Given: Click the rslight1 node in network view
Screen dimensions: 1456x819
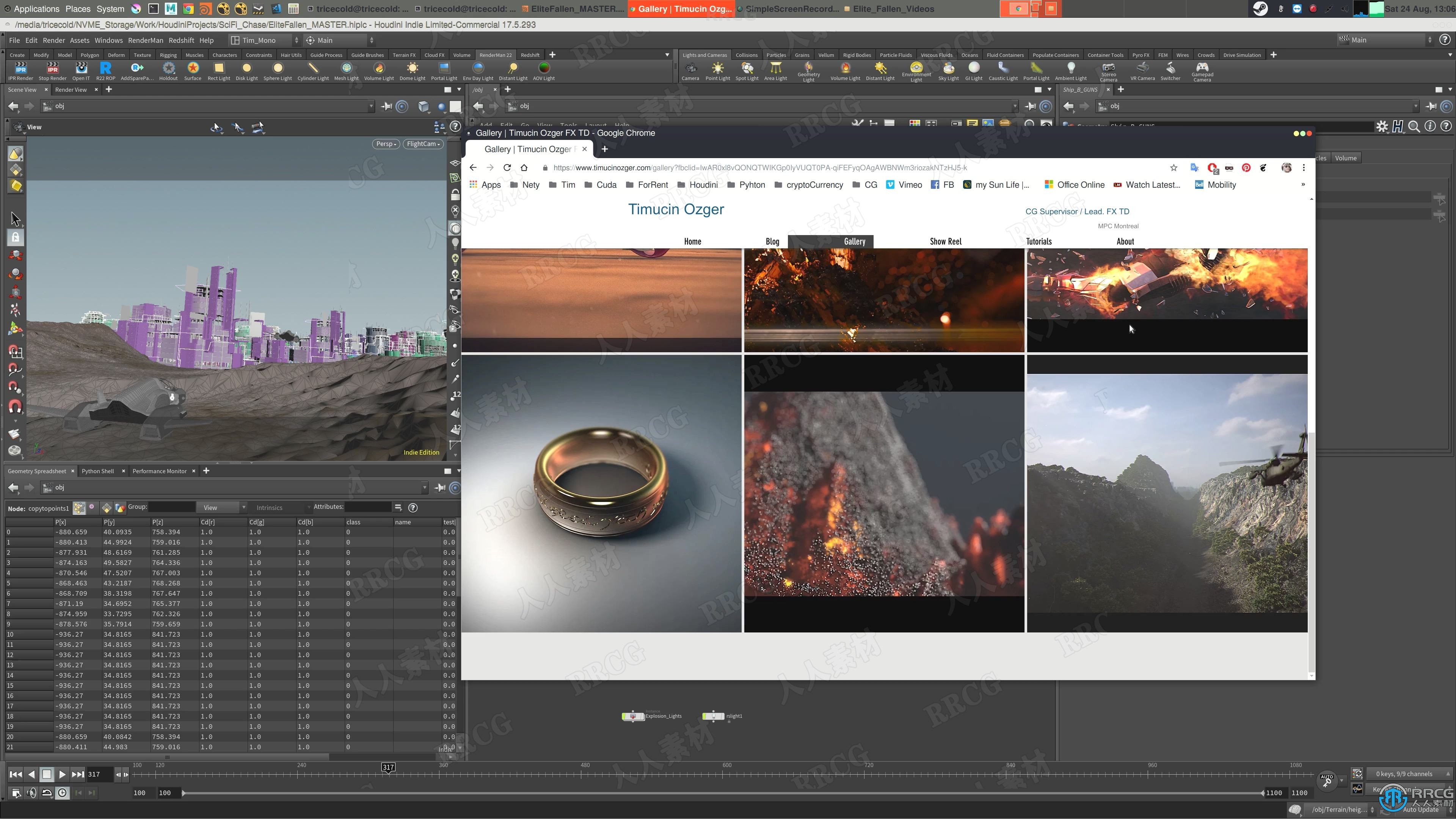Looking at the screenshot, I should [x=713, y=716].
